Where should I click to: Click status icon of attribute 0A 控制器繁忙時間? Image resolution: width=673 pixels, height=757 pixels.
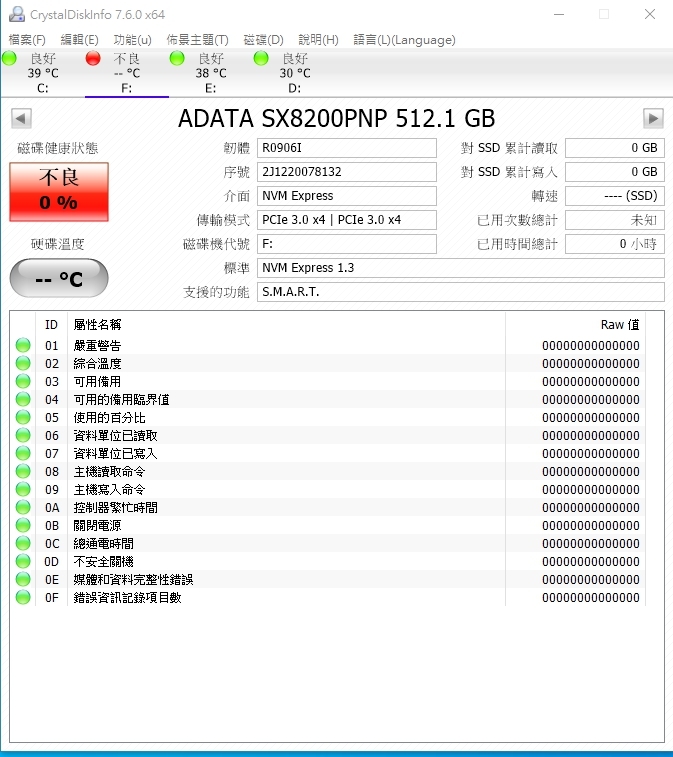(23, 507)
